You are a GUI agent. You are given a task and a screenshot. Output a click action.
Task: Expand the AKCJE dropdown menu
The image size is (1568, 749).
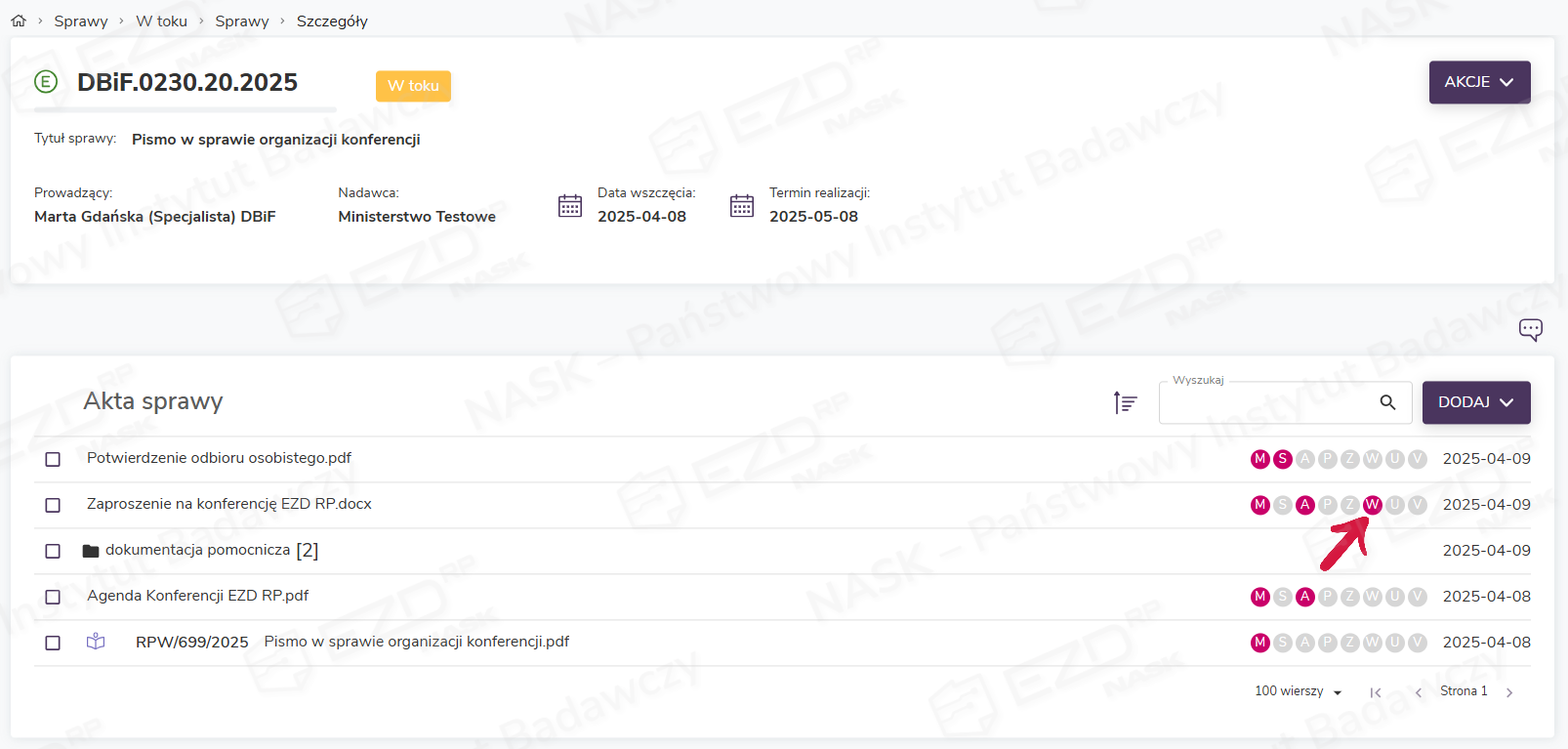(x=1479, y=82)
